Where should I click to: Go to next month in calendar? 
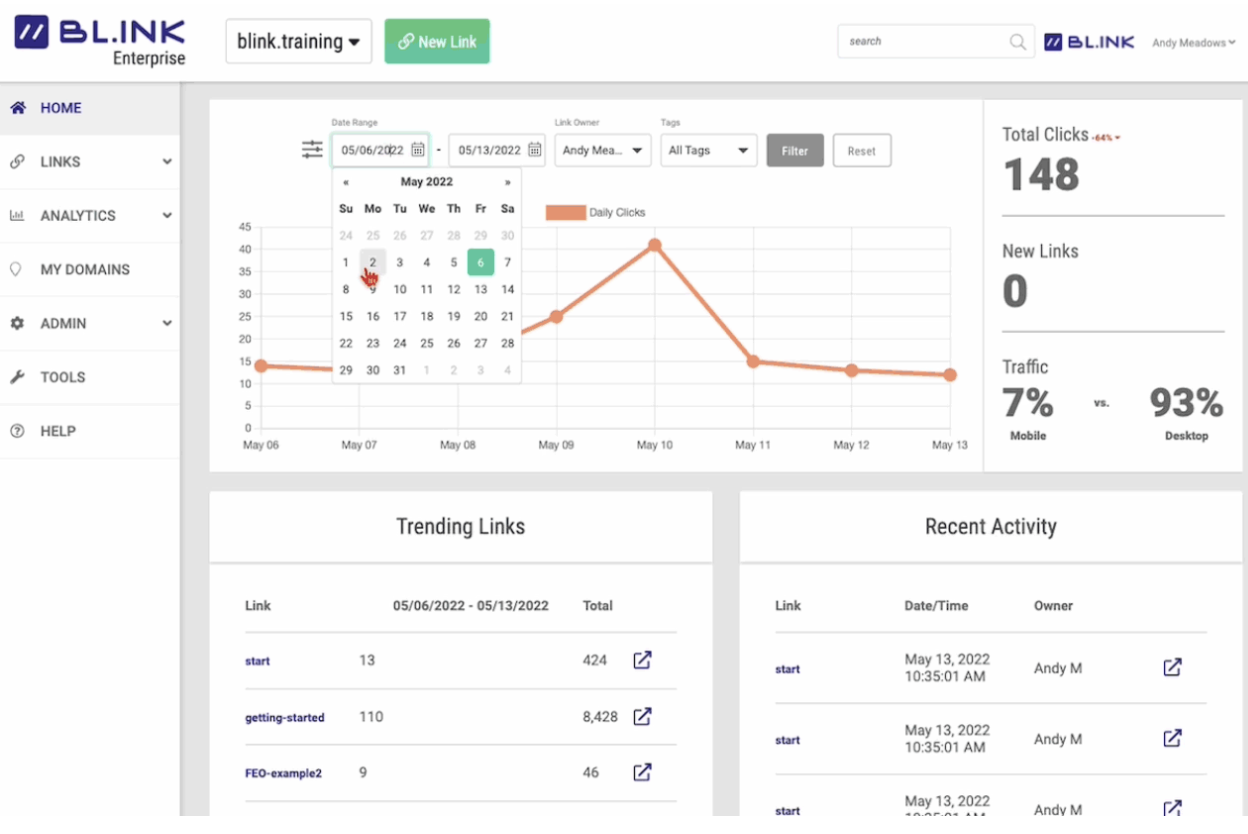pyautogui.click(x=507, y=182)
